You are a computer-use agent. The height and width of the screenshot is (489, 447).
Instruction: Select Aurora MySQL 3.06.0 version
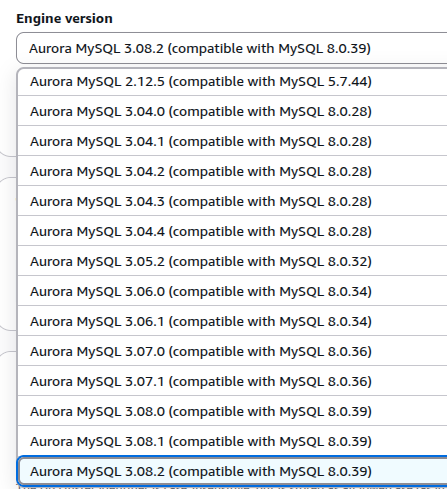point(232,291)
